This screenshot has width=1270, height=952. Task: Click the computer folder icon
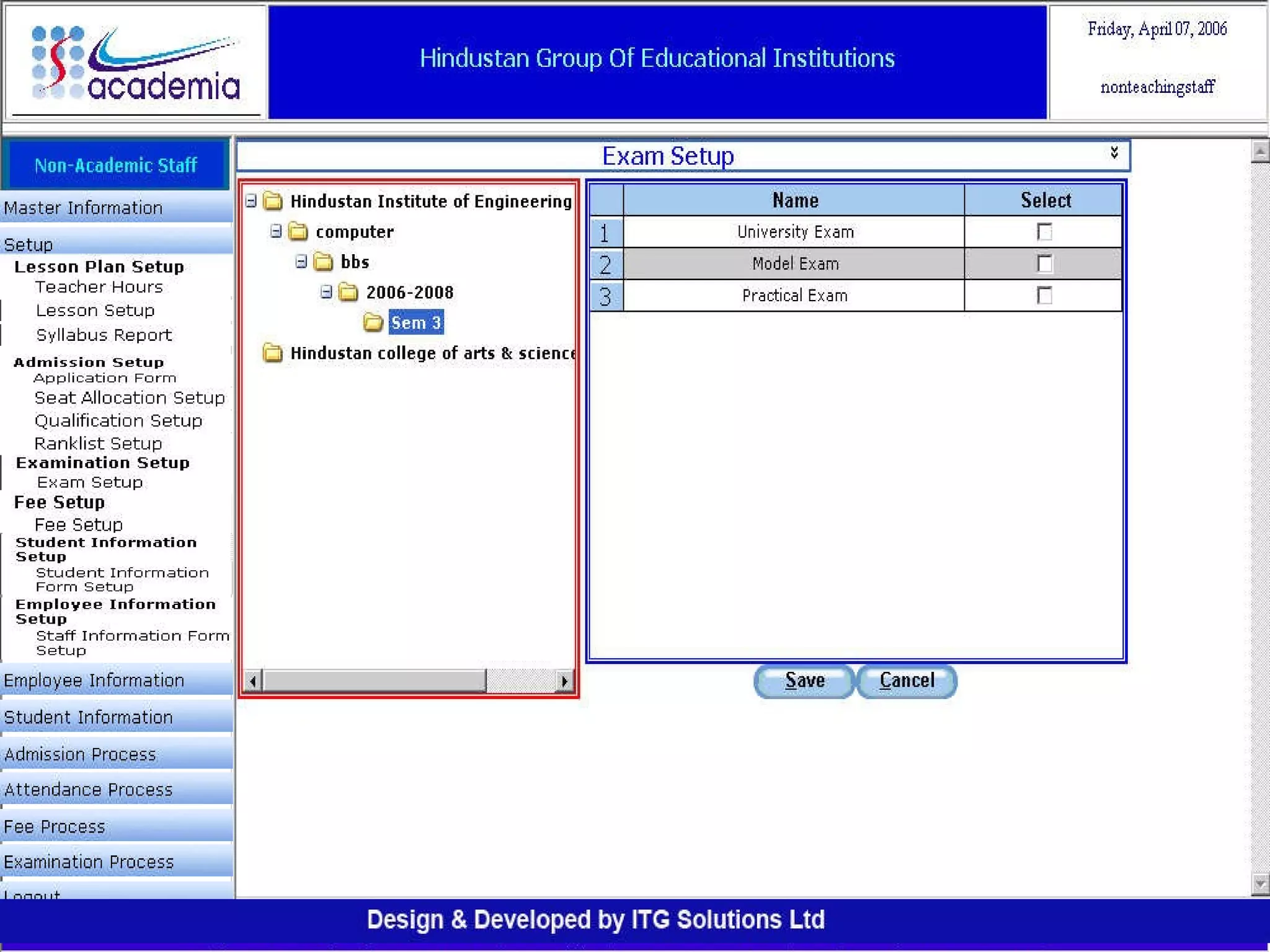tap(298, 231)
